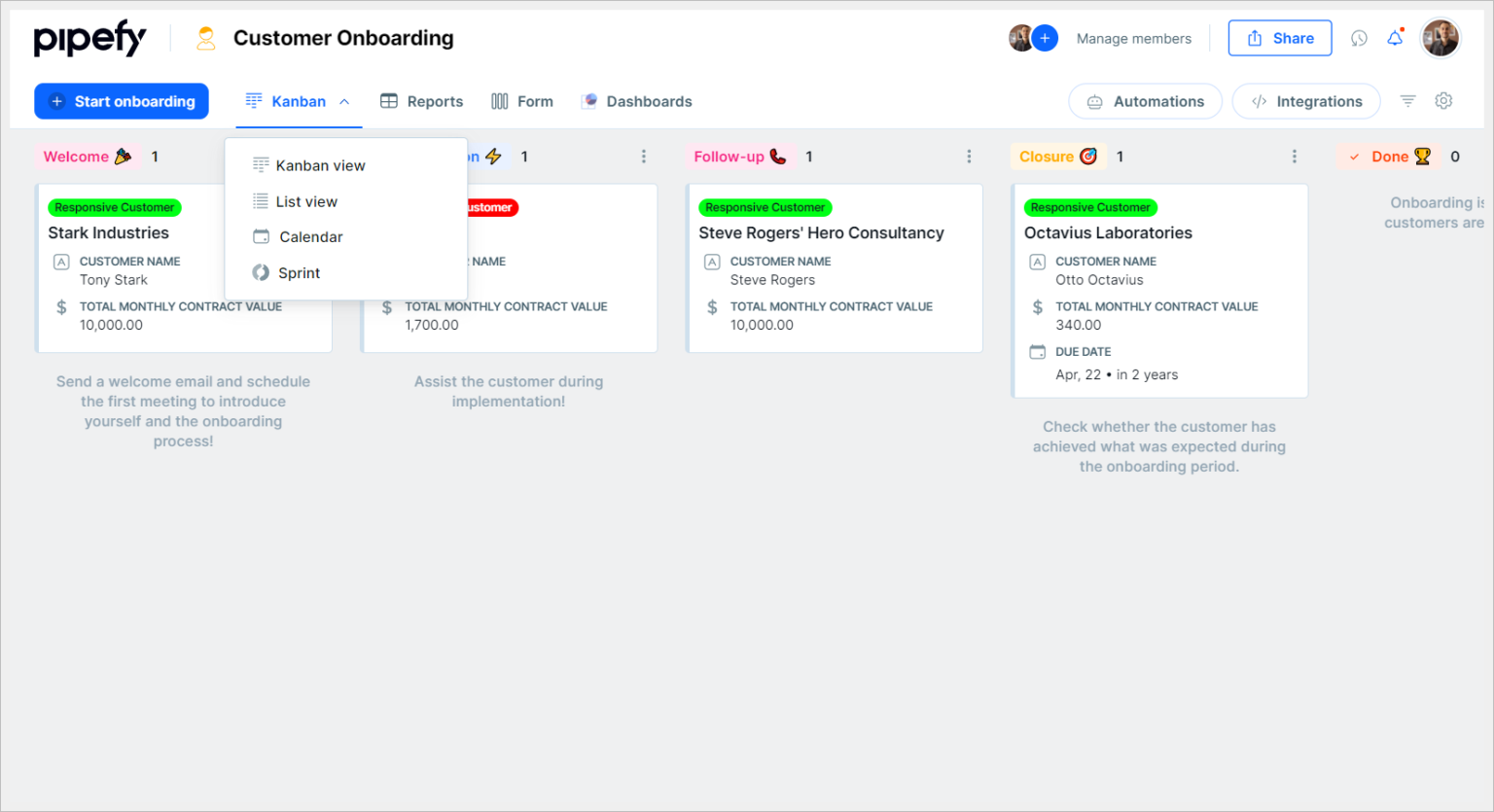Viewport: 1494px width, 812px height.
Task: Open the chat bubble icon in header
Action: tap(1359, 39)
